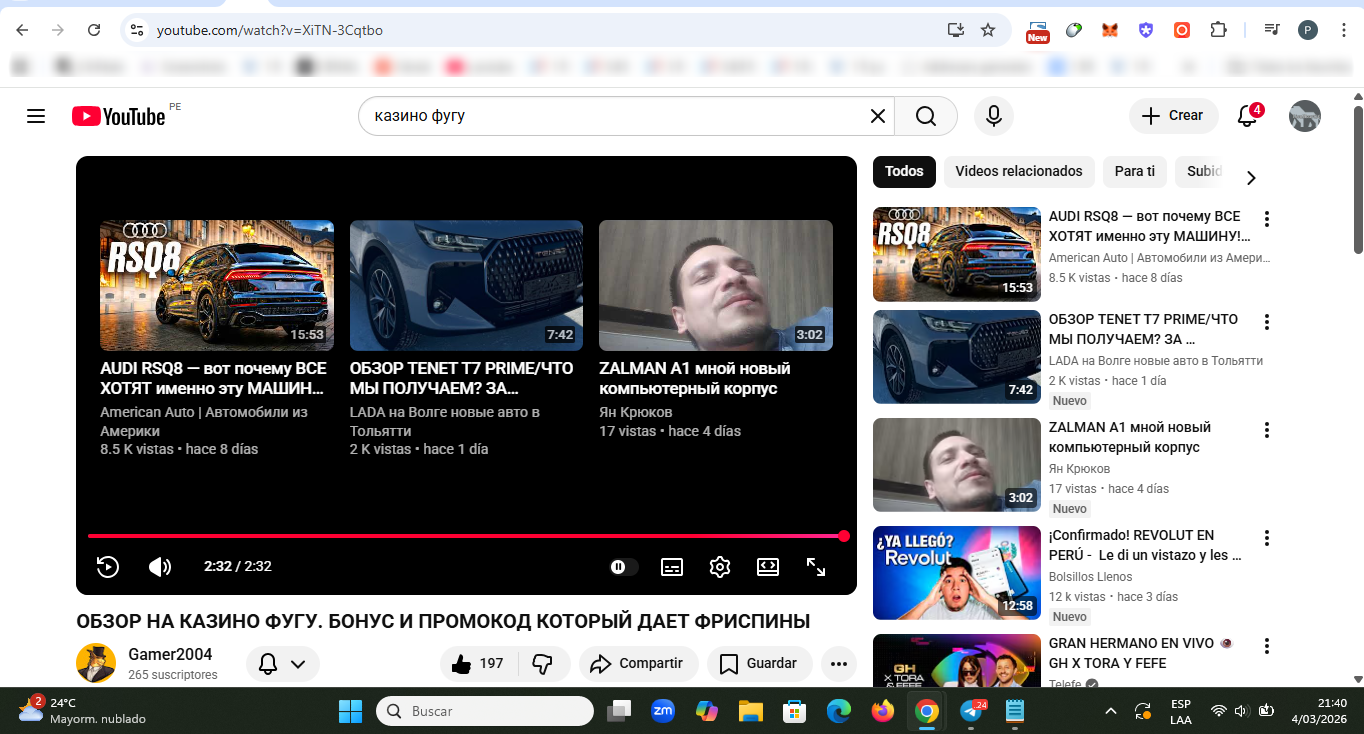Show more filter chips with the arrow
Viewport: 1364px width, 734px height.
[x=1250, y=177]
